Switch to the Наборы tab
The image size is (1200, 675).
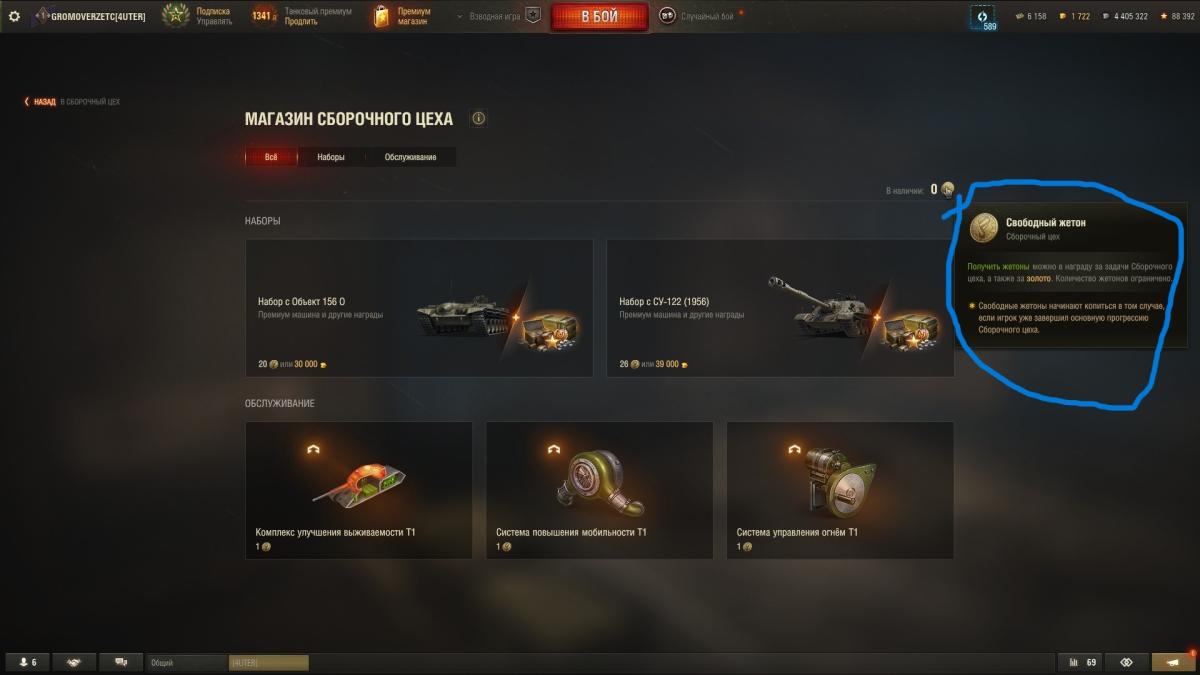pos(331,158)
